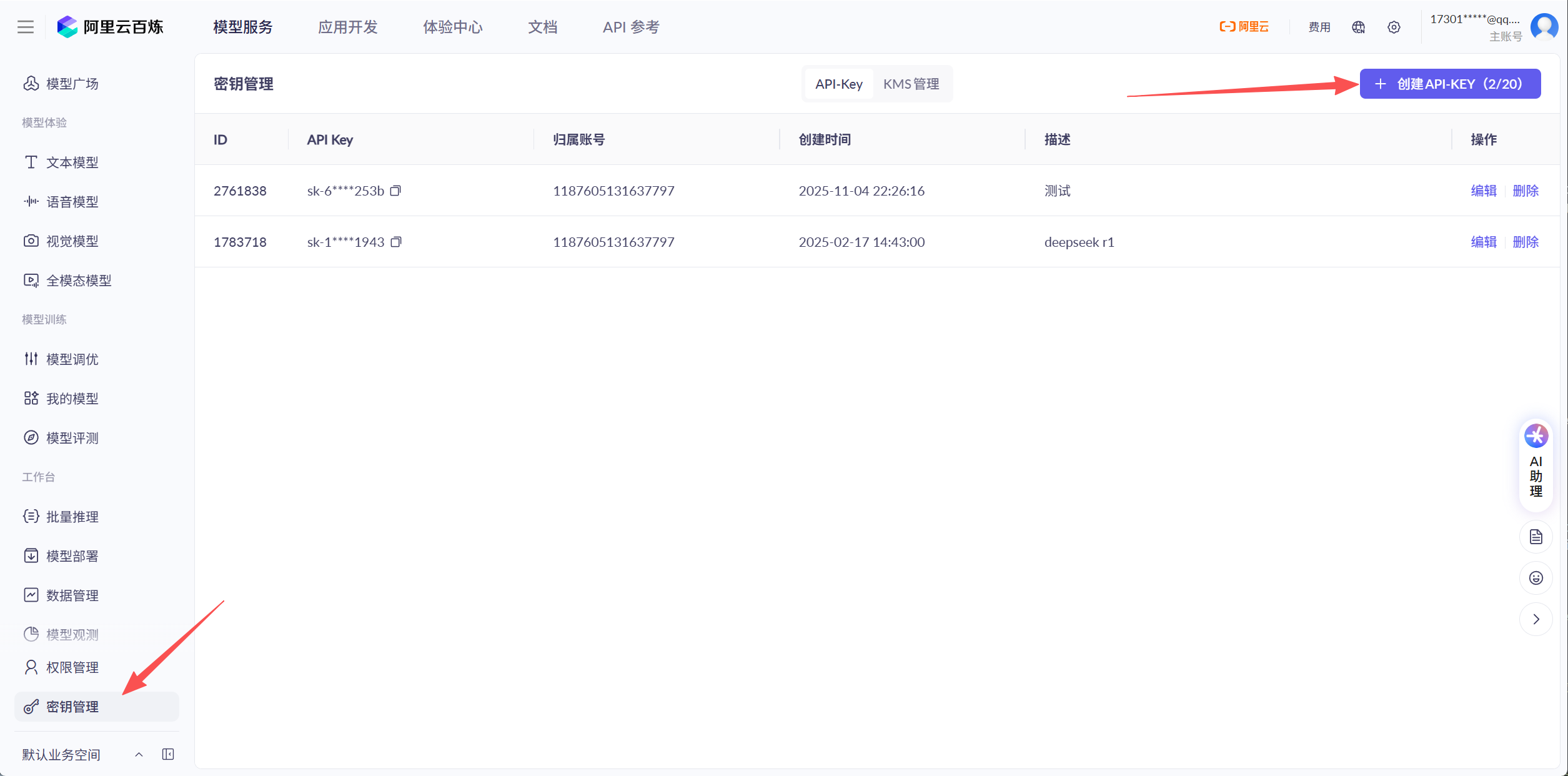The image size is (1568, 776).
Task: Click the settings gear icon
Action: 1394,27
